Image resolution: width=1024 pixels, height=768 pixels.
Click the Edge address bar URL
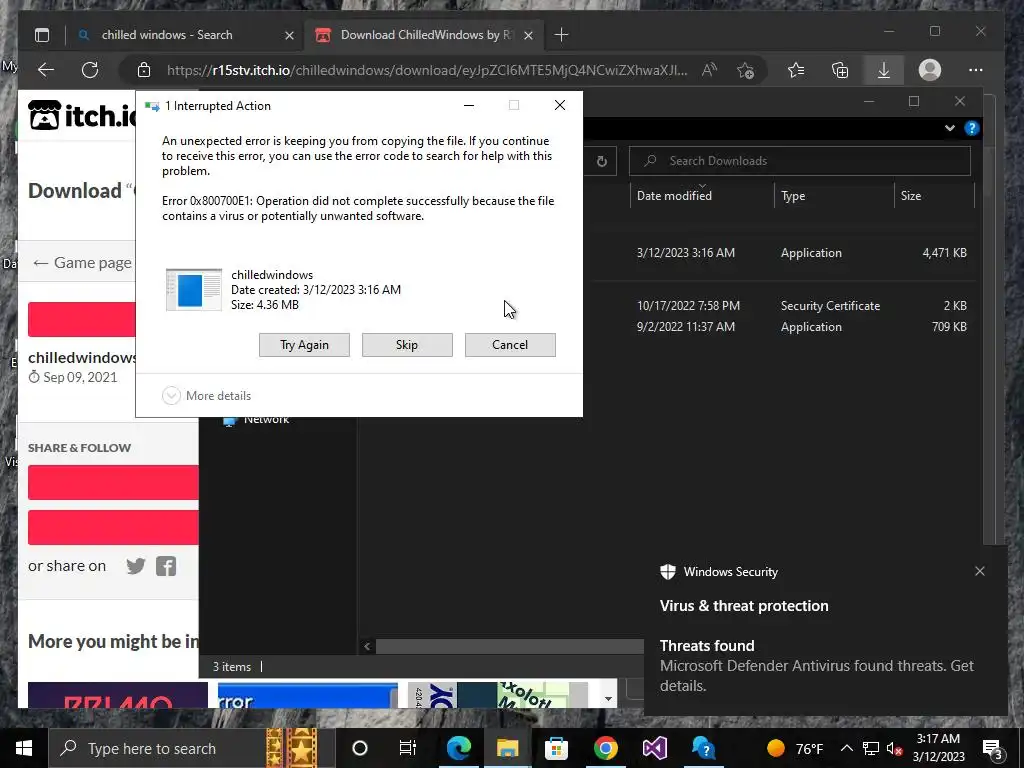pyautogui.click(x=426, y=71)
